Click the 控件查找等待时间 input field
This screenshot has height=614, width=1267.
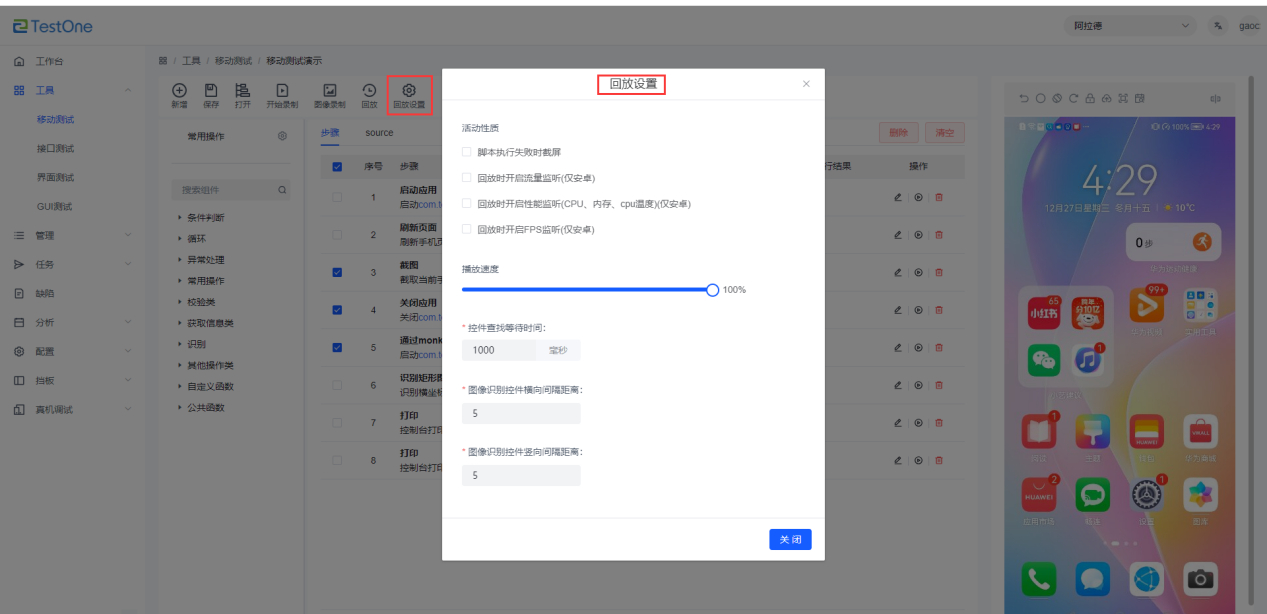[499, 351]
